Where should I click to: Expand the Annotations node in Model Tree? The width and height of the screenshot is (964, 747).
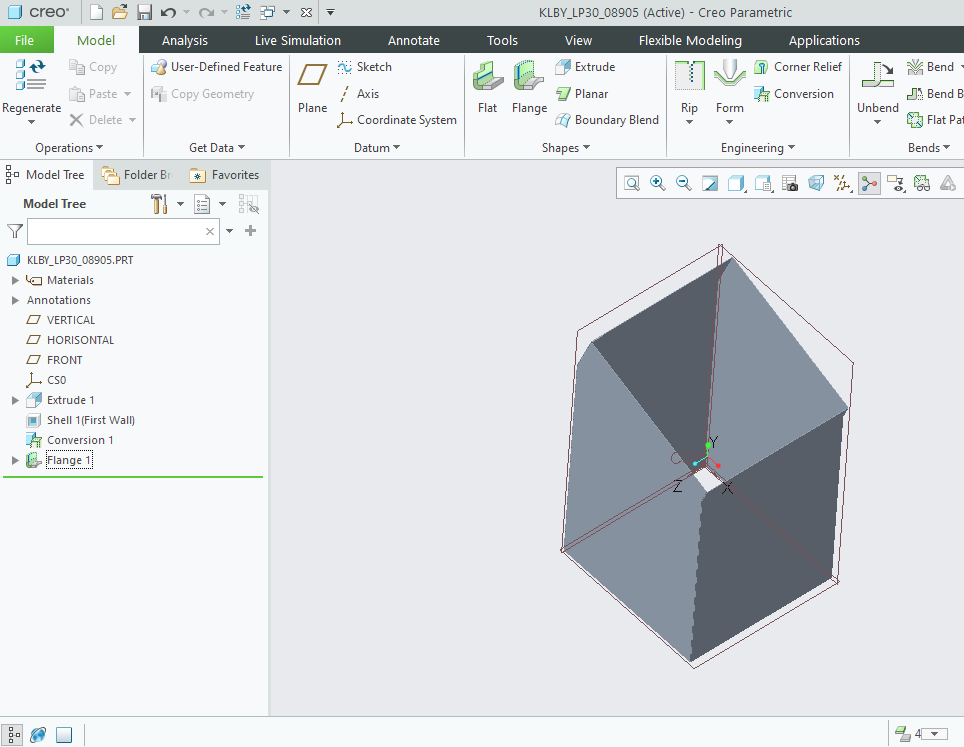13,299
